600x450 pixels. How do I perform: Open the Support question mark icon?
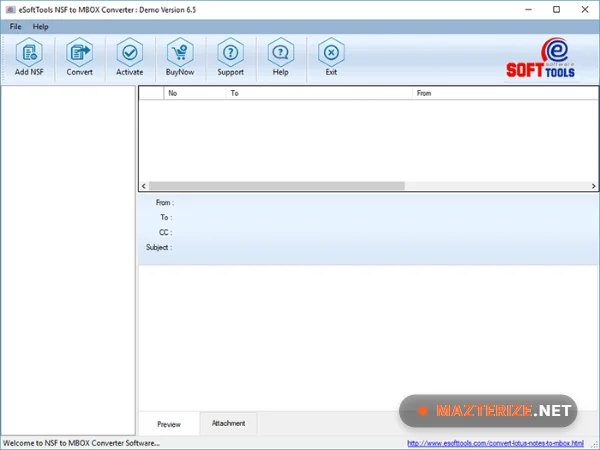[230, 57]
